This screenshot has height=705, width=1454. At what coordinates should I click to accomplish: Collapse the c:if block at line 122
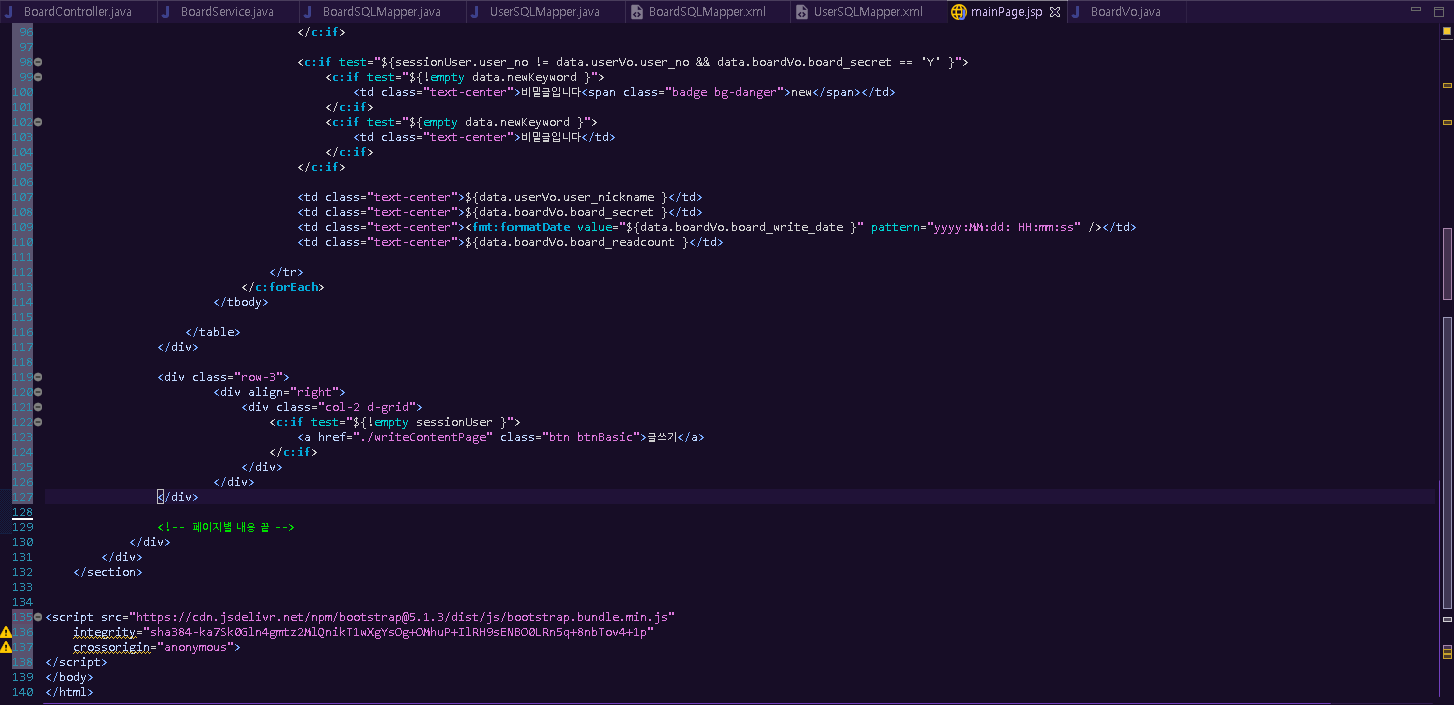(38, 422)
